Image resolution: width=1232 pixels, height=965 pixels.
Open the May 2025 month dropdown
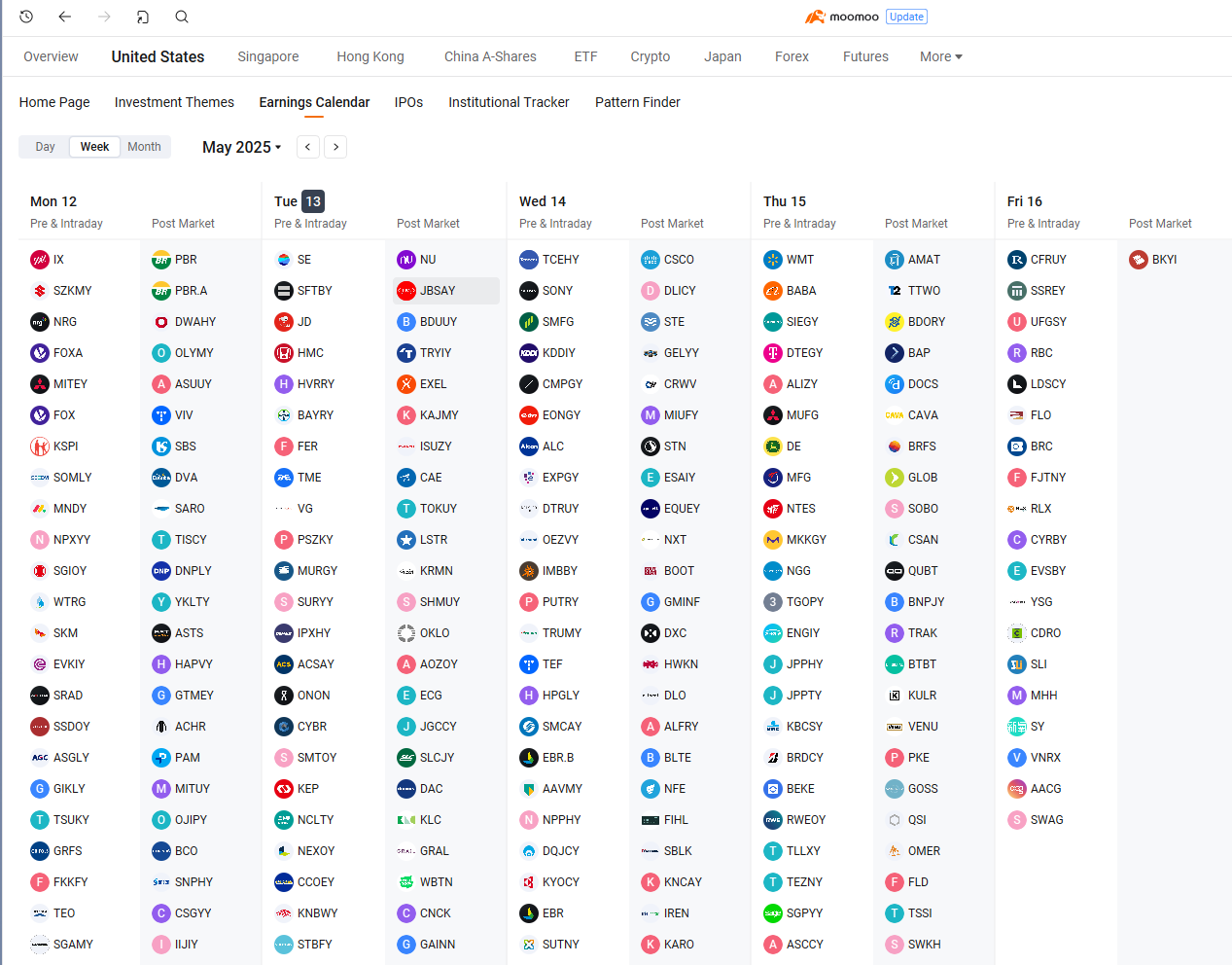coord(241,147)
